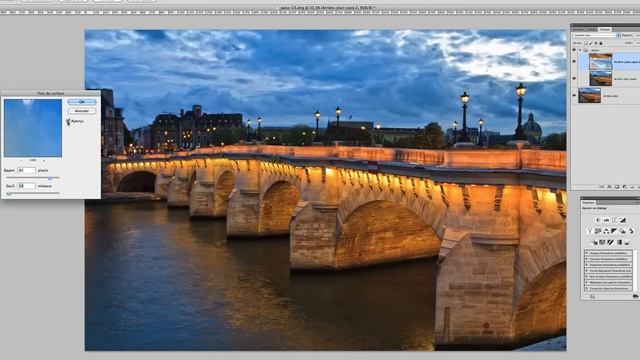Add a Selective Color adjustment icon

627,242
